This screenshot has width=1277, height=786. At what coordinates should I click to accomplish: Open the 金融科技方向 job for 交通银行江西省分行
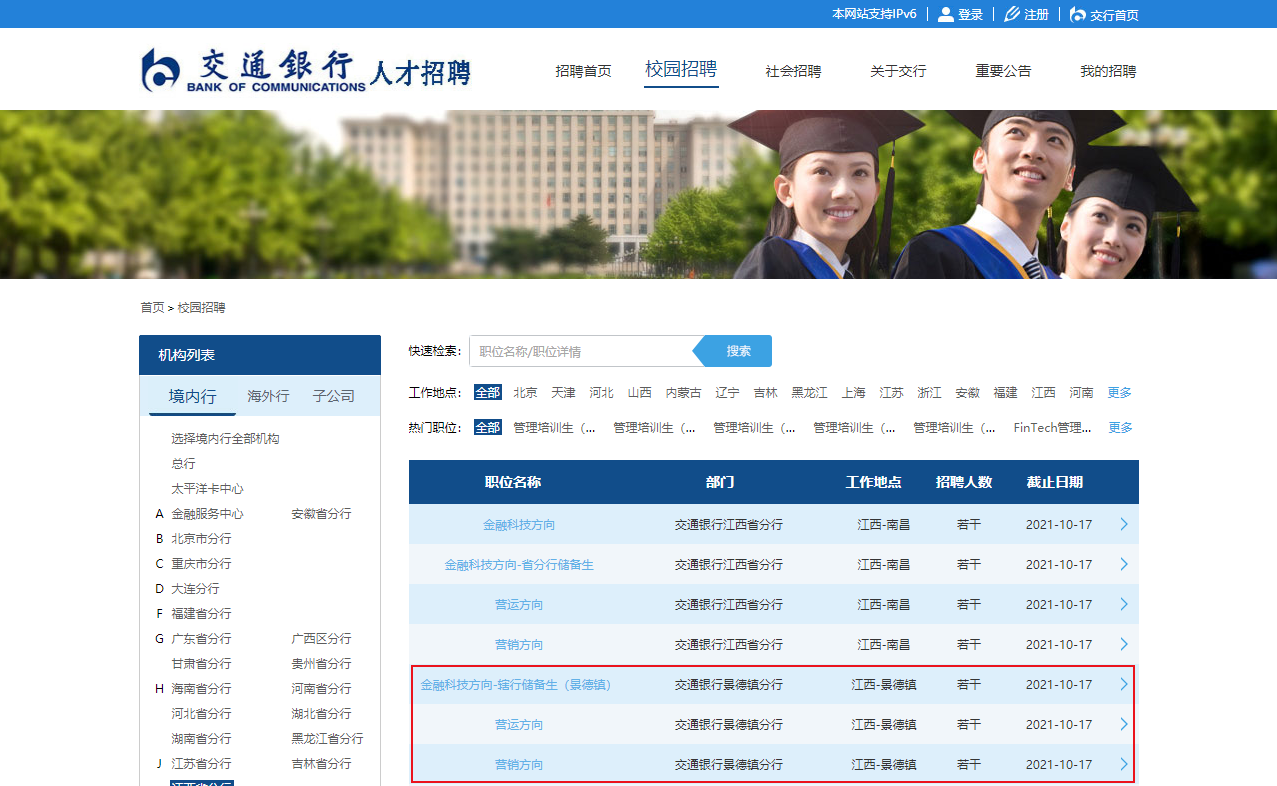519,524
